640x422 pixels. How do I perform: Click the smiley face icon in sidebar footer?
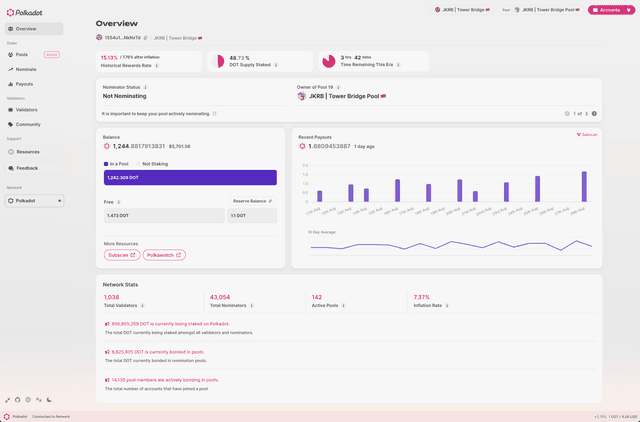tap(28, 400)
